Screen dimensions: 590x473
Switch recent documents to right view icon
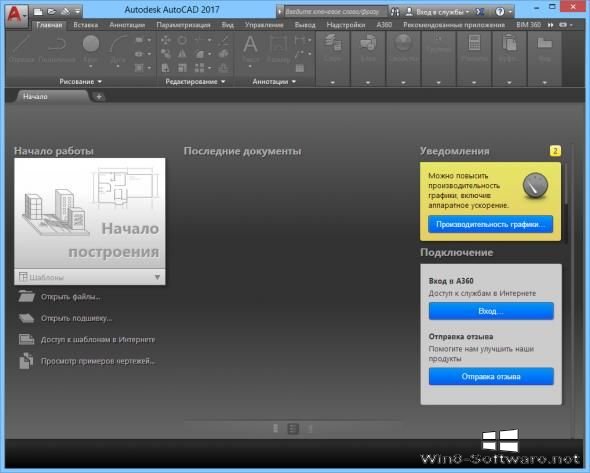click(x=309, y=429)
